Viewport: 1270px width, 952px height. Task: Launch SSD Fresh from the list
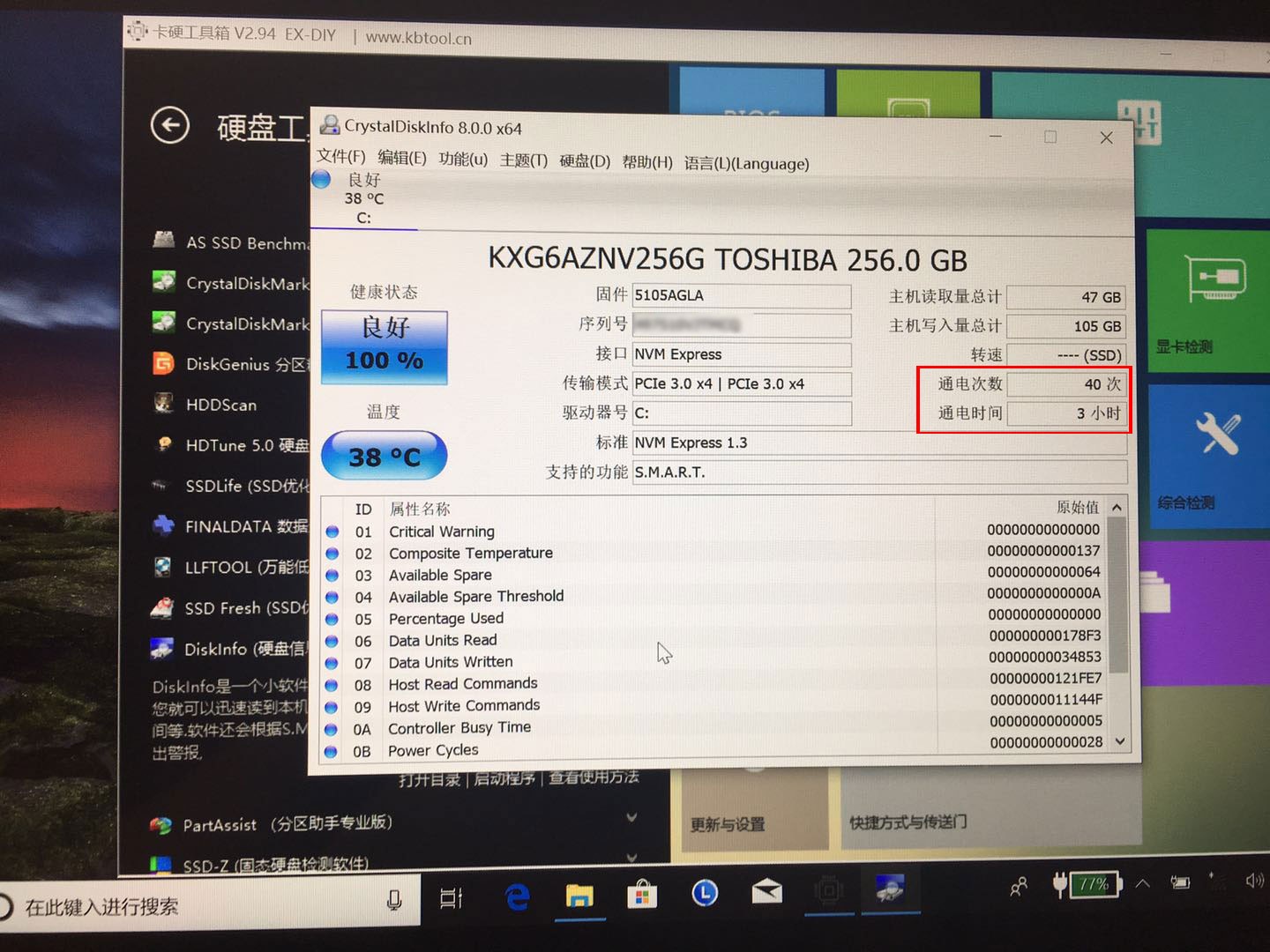231,607
